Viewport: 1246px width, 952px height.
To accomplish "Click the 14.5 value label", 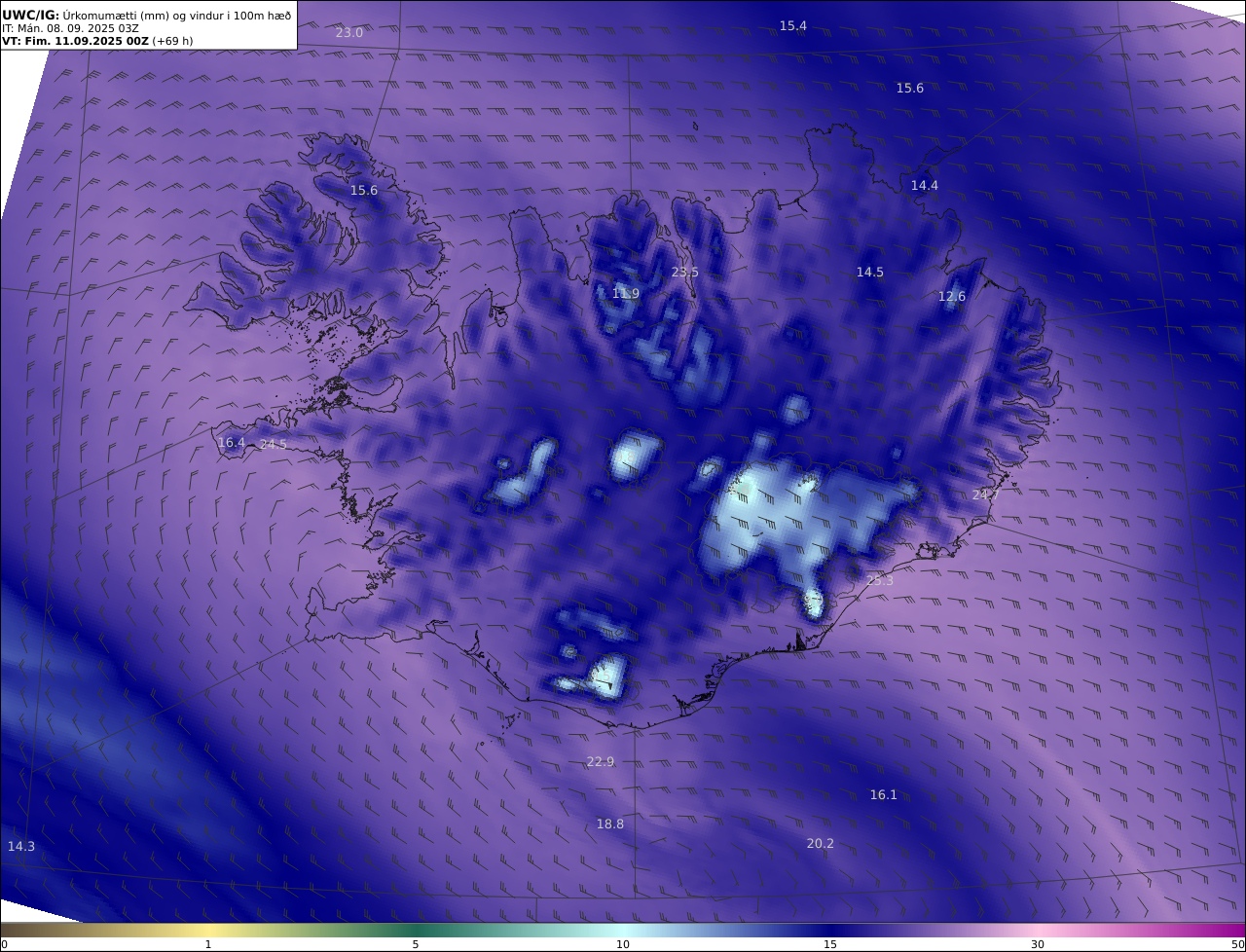I will coord(870,272).
